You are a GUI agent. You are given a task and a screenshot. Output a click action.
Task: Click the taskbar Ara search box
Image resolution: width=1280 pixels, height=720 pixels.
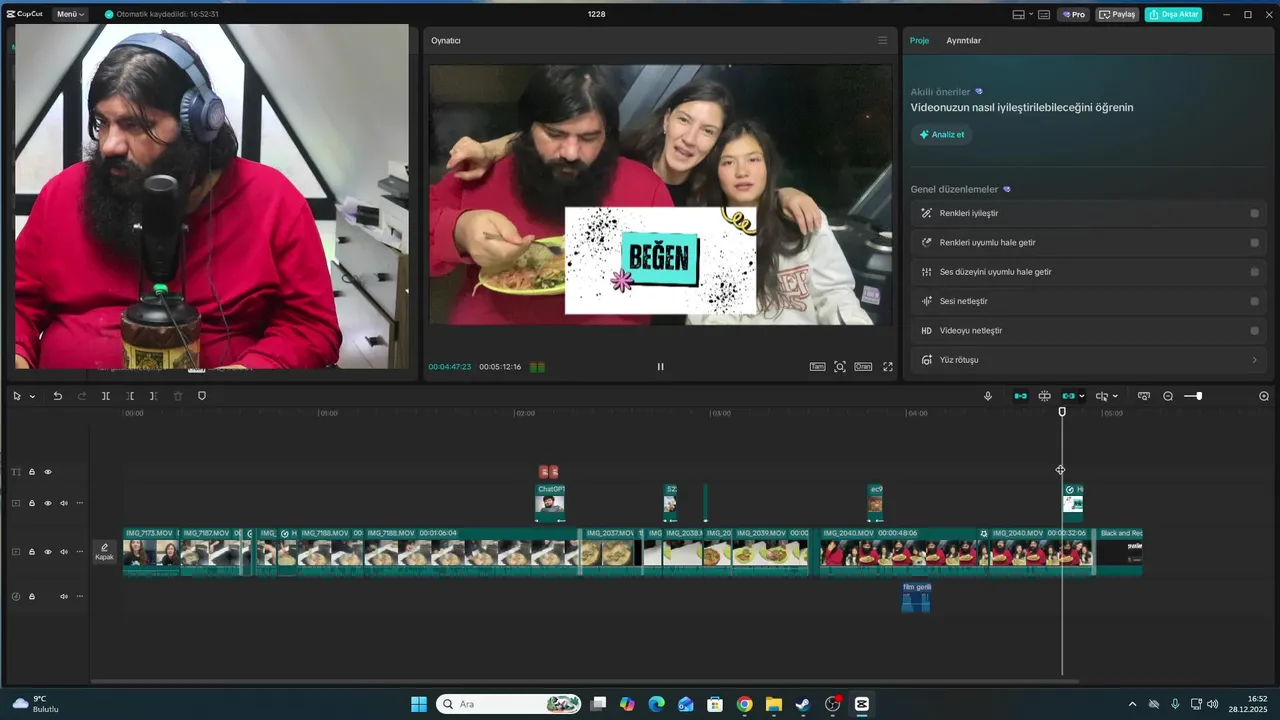[x=510, y=704]
